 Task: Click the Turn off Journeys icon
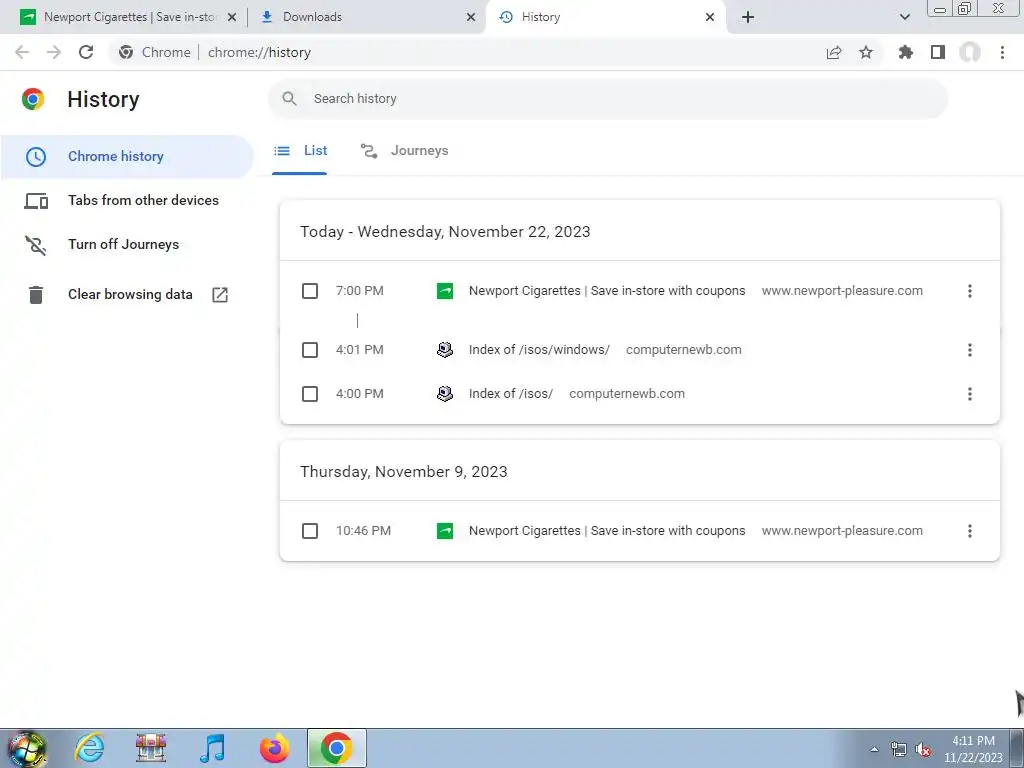click(36, 245)
